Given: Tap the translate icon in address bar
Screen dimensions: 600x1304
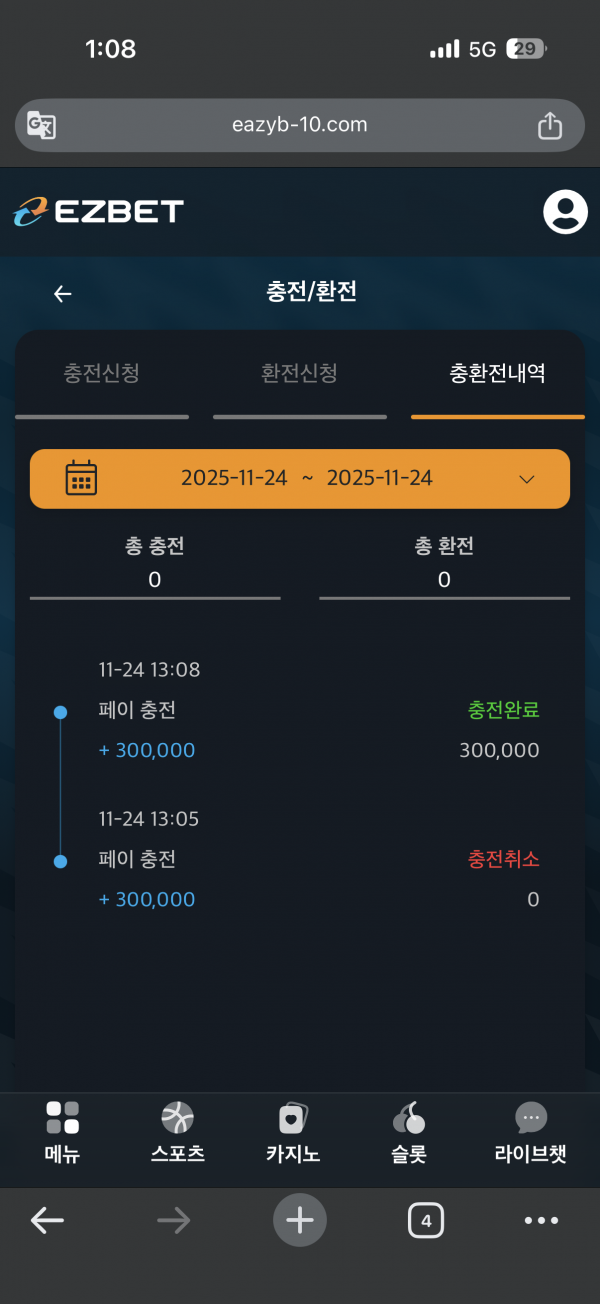Looking at the screenshot, I should point(42,125).
